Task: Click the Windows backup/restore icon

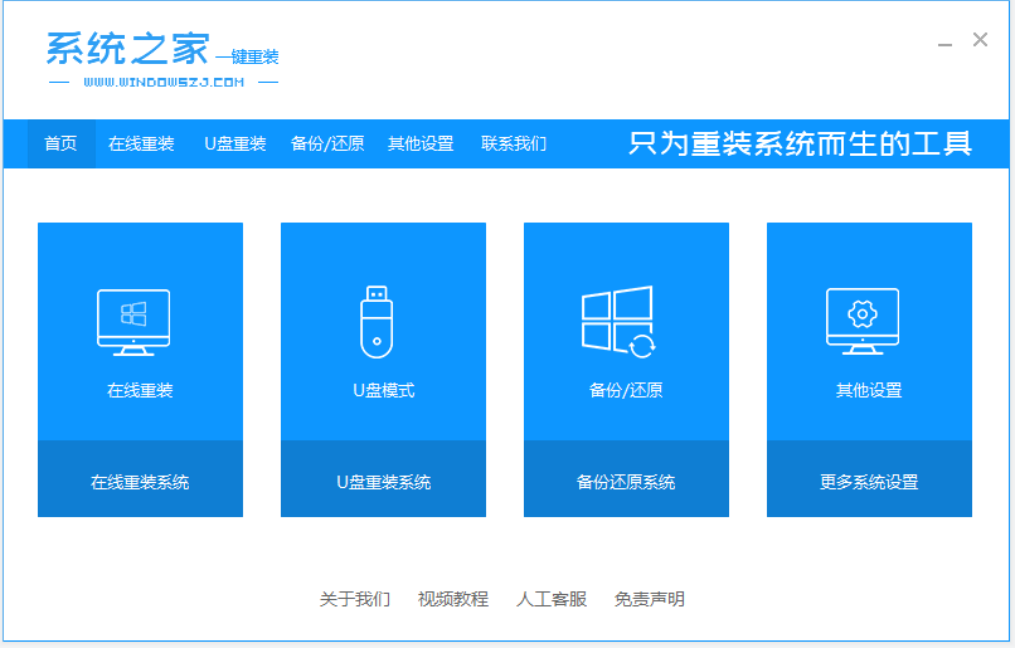Action: (x=618, y=322)
